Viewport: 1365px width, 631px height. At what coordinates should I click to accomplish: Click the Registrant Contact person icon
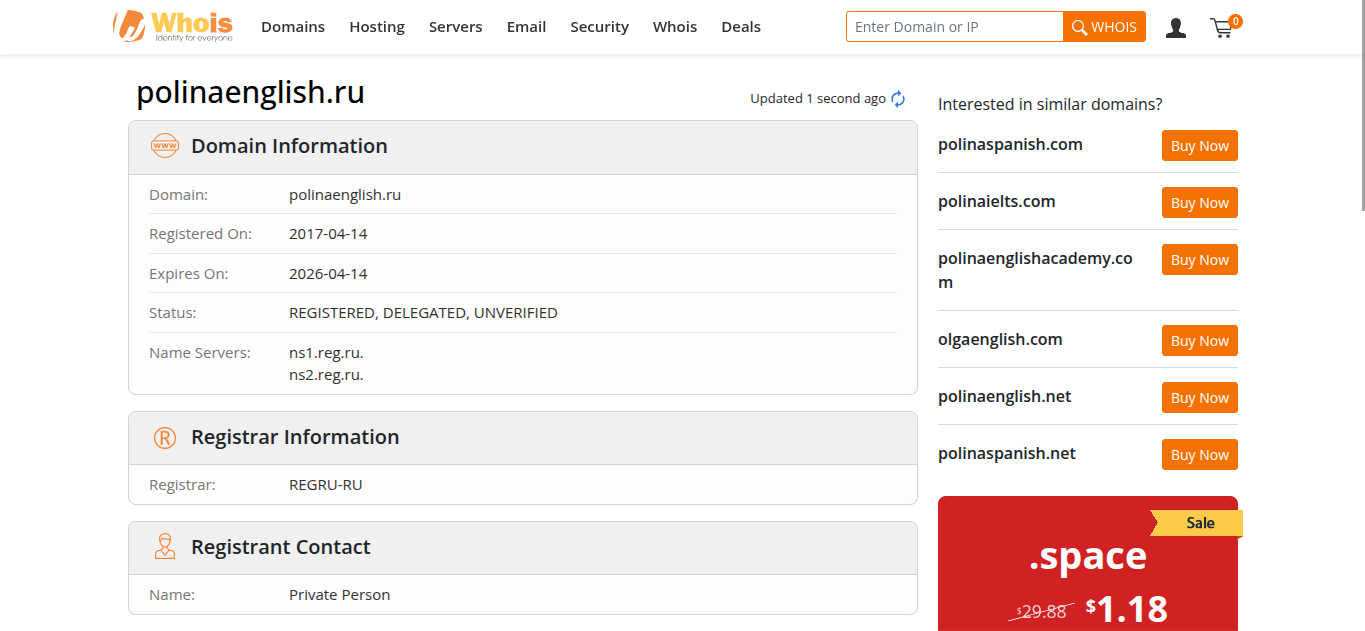[164, 547]
